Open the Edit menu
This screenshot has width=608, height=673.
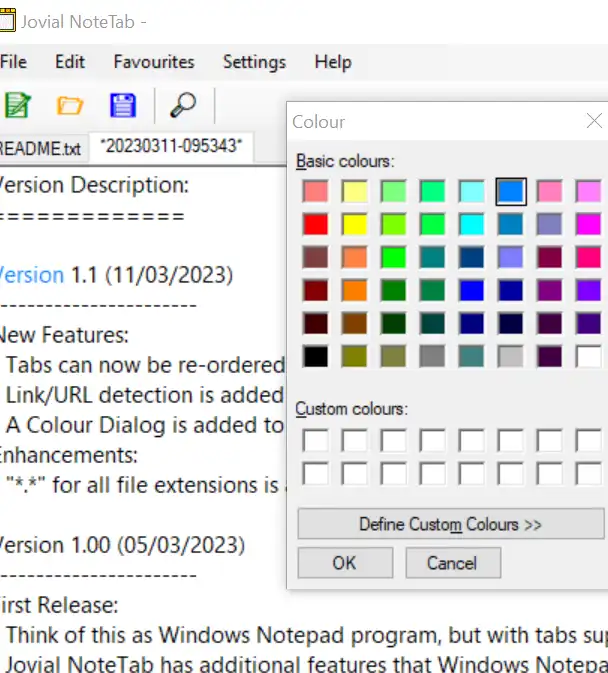coord(70,62)
